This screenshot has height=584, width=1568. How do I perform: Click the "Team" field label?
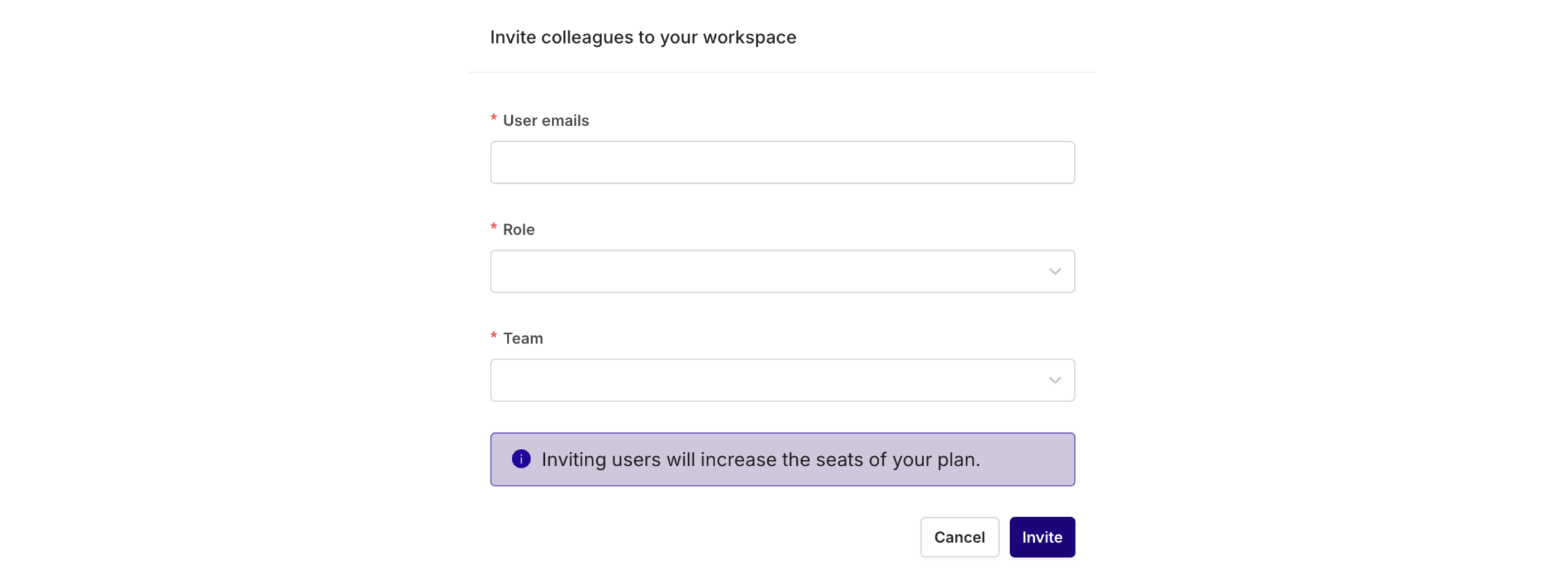(523, 338)
